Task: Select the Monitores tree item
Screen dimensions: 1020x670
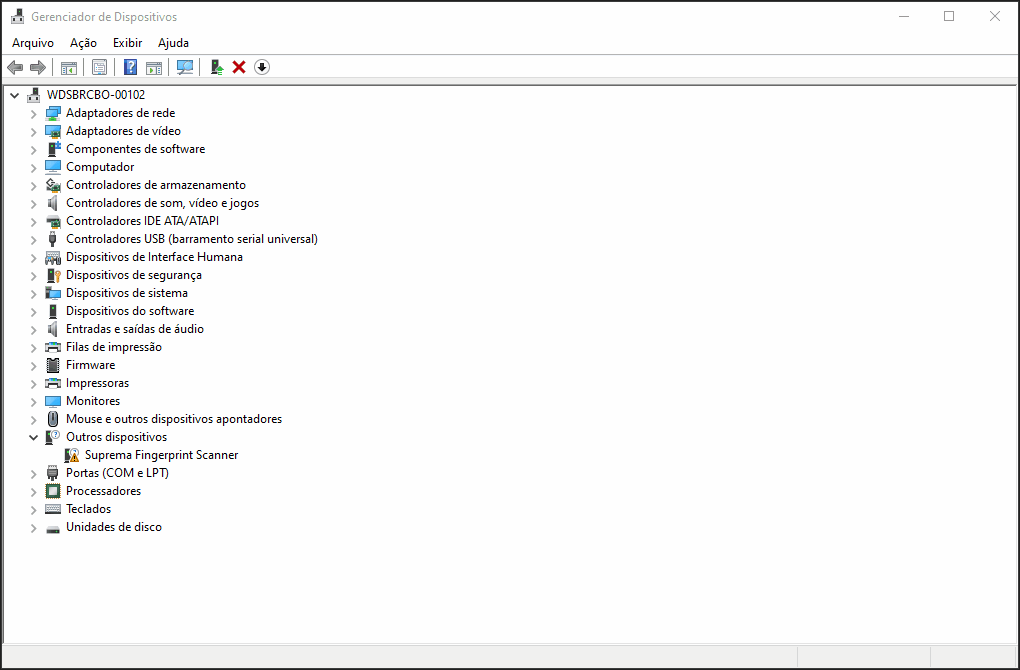Action: click(x=93, y=401)
